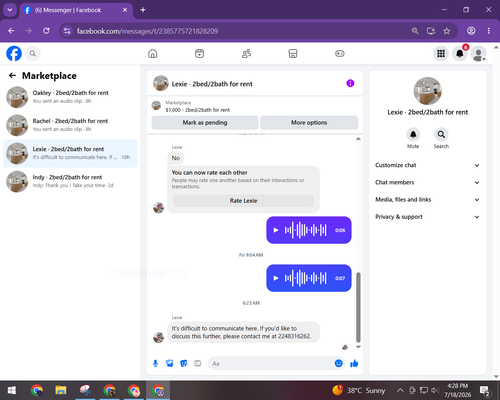500x400 pixels.
Task: Choose a GIF icon
Action: 198,363
